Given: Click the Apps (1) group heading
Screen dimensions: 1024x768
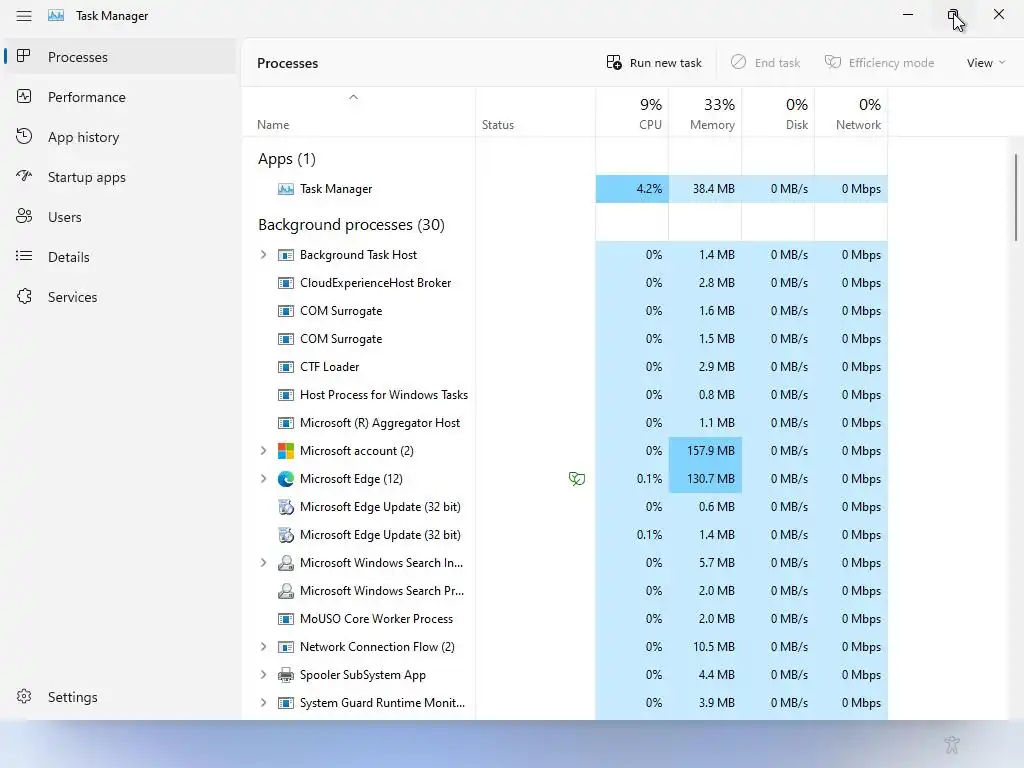Looking at the screenshot, I should pyautogui.click(x=287, y=159).
